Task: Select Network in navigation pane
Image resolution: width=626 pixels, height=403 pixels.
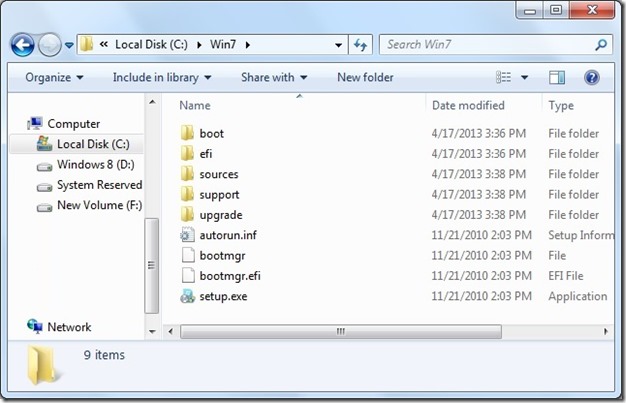Action: click(x=69, y=327)
